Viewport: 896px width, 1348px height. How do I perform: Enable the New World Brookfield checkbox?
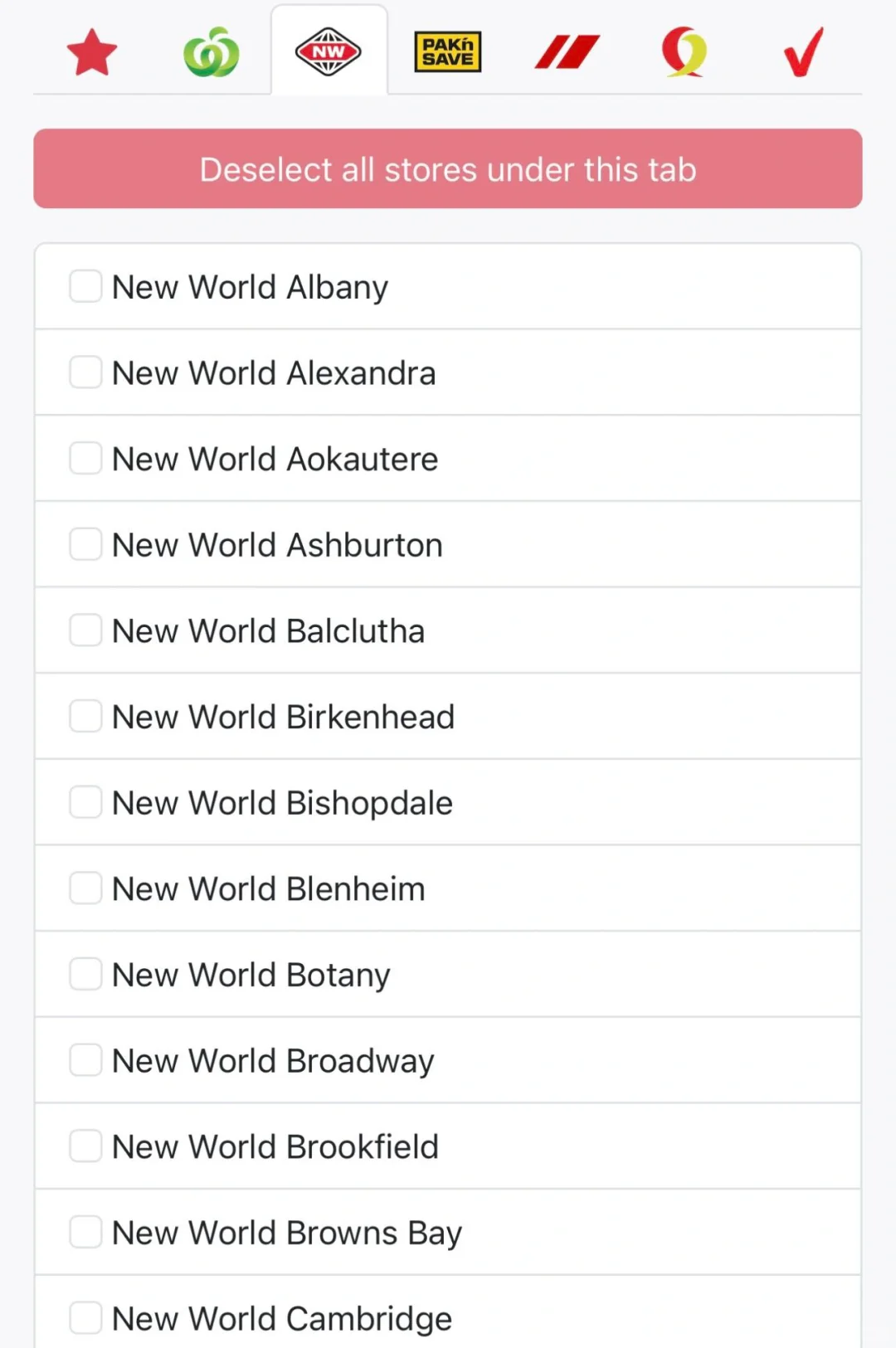pos(85,1146)
